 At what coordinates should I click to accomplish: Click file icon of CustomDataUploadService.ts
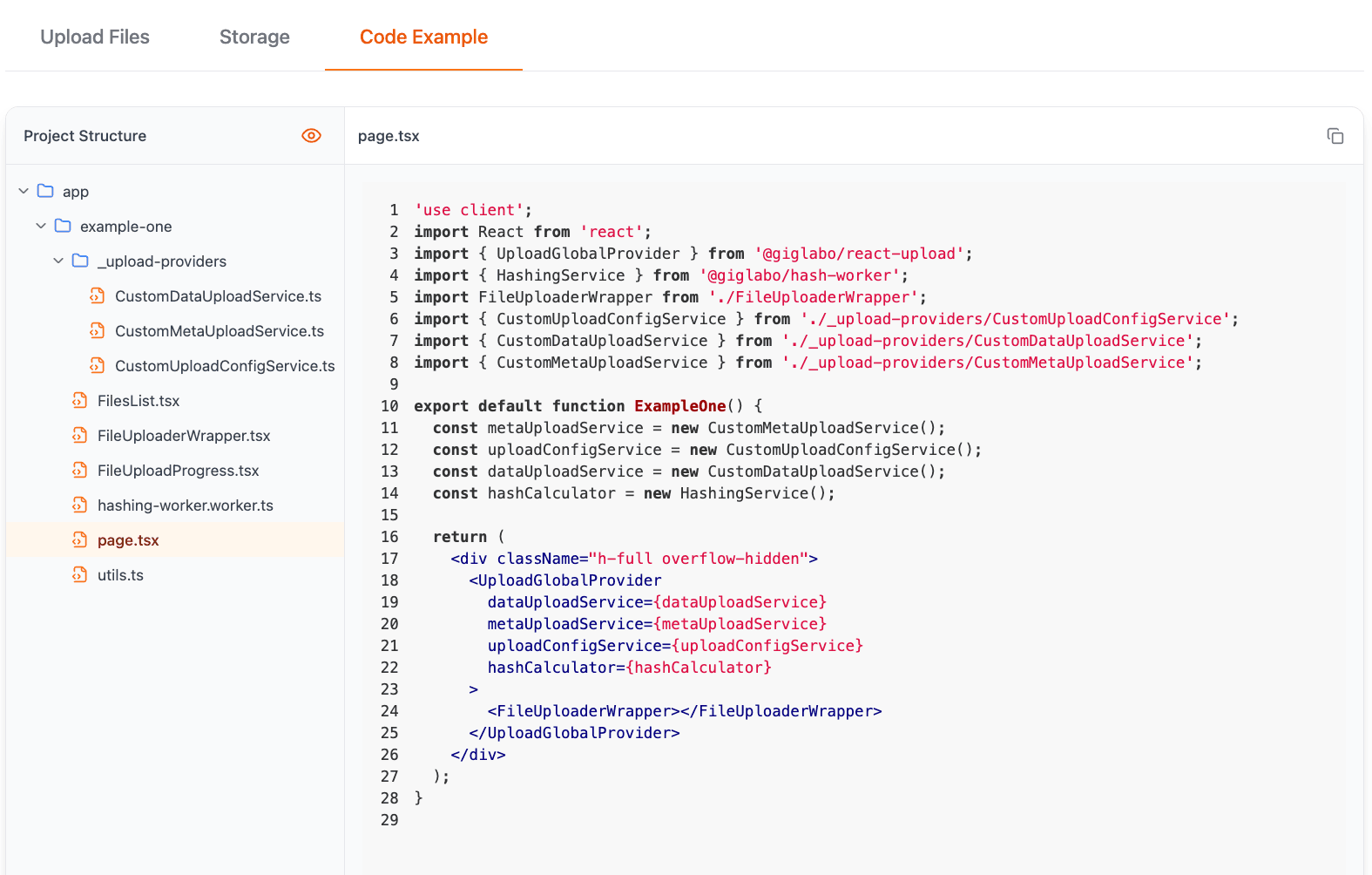point(98,296)
